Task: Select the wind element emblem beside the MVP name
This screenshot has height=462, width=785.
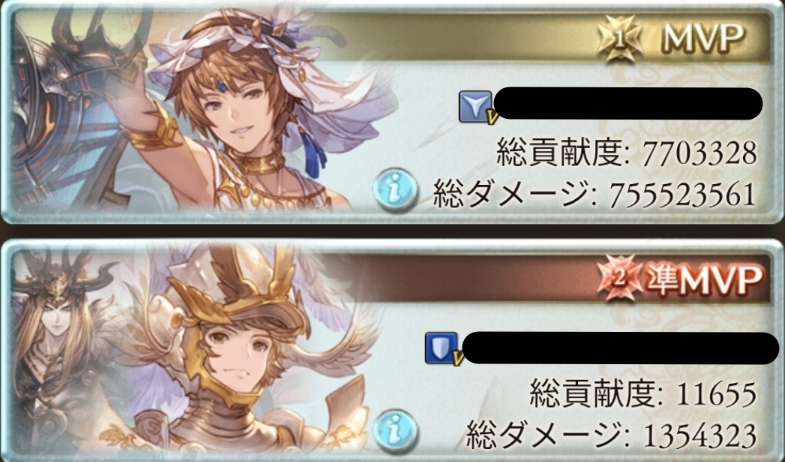Action: (x=477, y=107)
